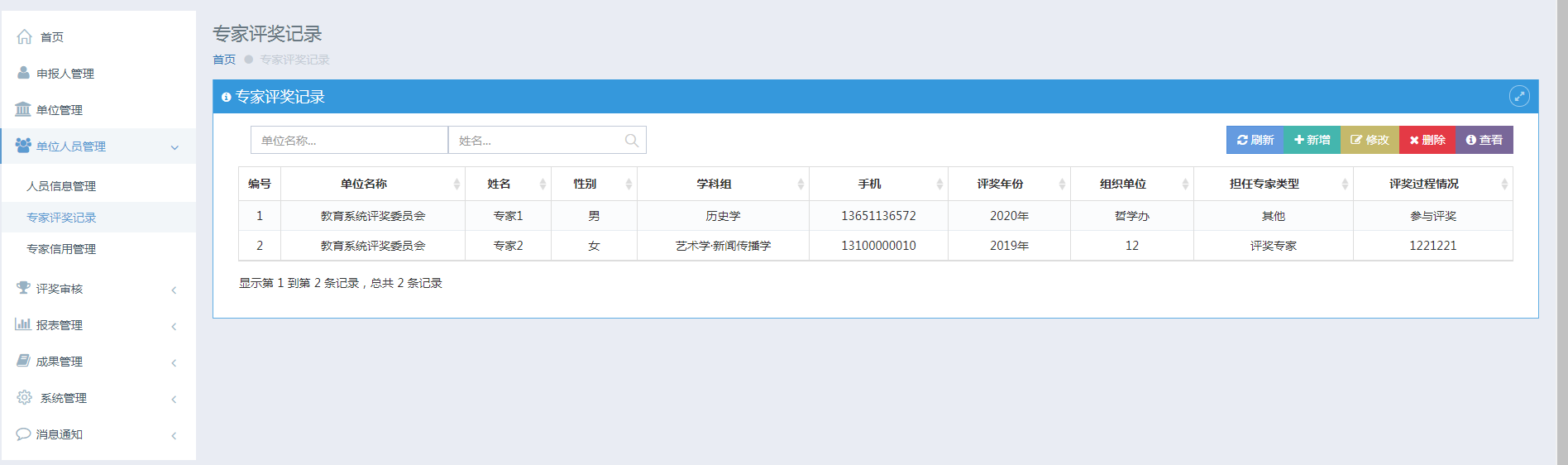Open 单位管理 menu item
The image size is (1568, 465).
(98, 109)
